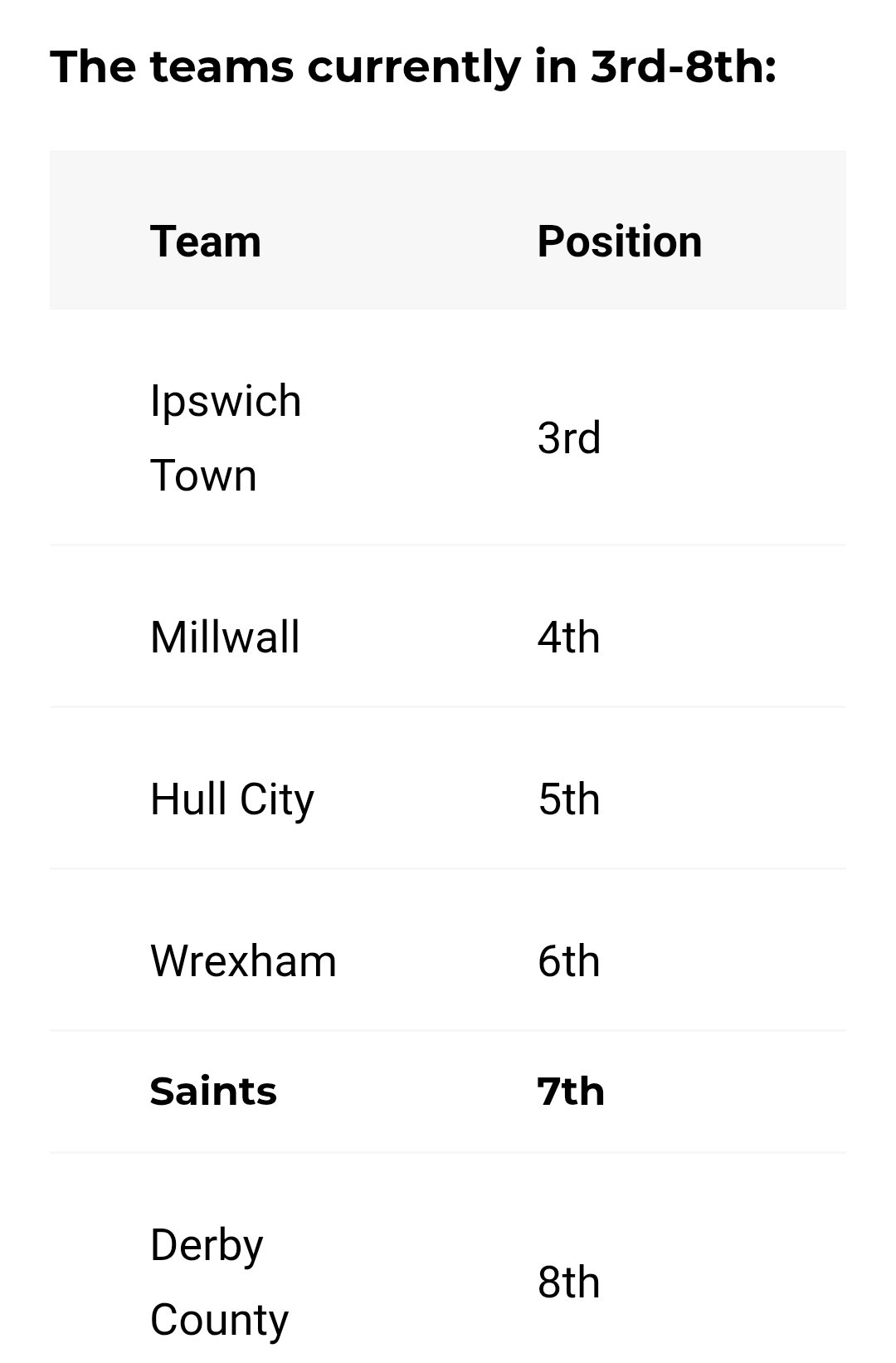Tap the 3rd position cell
This screenshot has width=896, height=1363.
pos(568,437)
